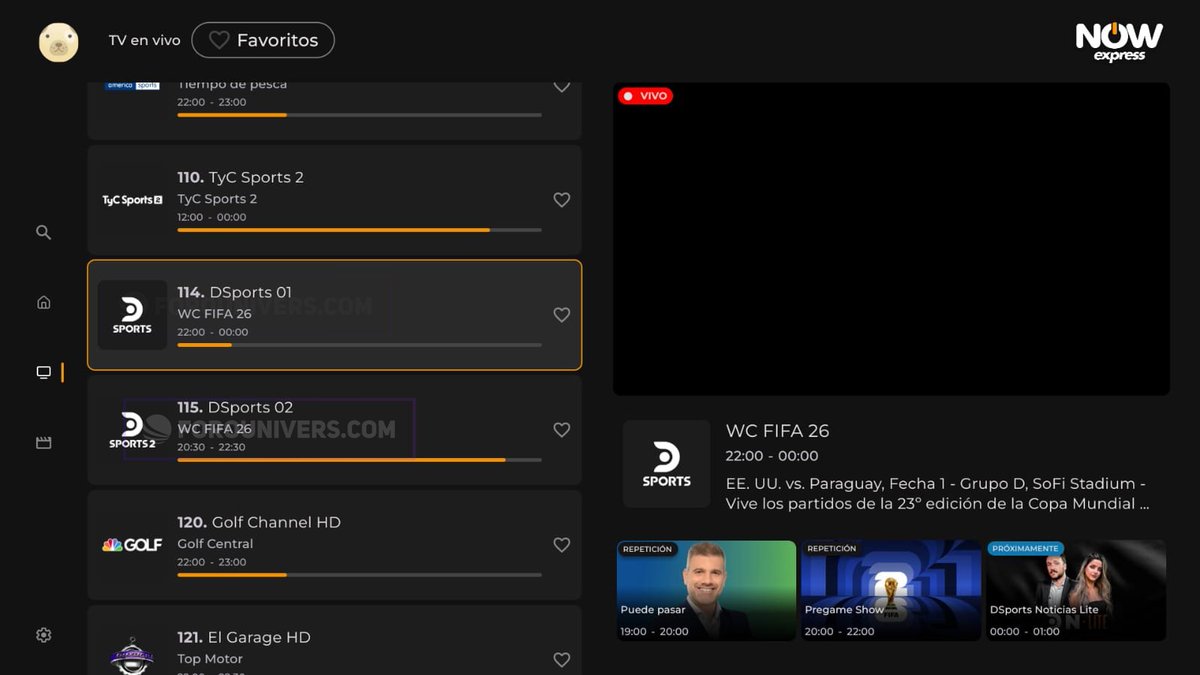The width and height of the screenshot is (1200, 675).
Task: Select channel 114 DSports 01
Action: (334, 315)
